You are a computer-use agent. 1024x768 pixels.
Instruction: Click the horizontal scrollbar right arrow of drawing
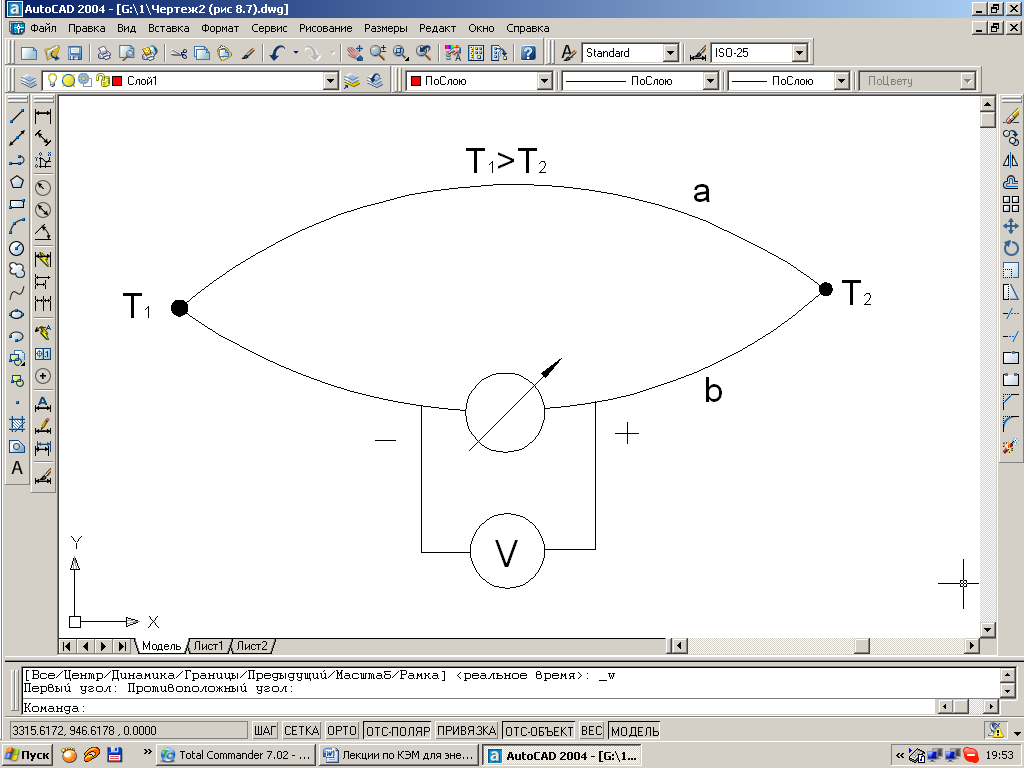click(972, 646)
